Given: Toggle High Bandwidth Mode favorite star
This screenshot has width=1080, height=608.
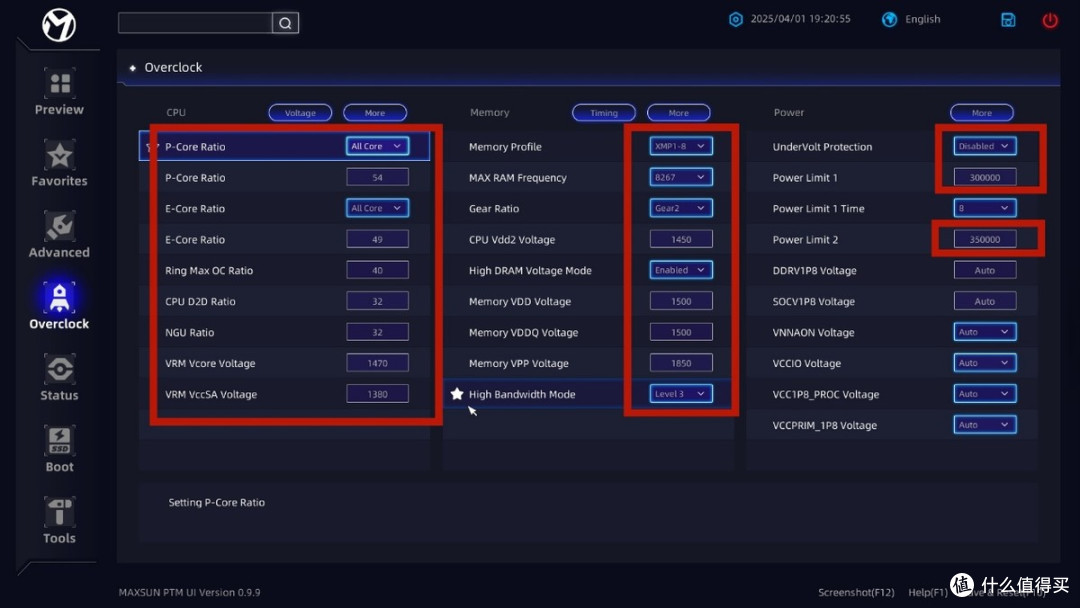Looking at the screenshot, I should pyautogui.click(x=457, y=394).
